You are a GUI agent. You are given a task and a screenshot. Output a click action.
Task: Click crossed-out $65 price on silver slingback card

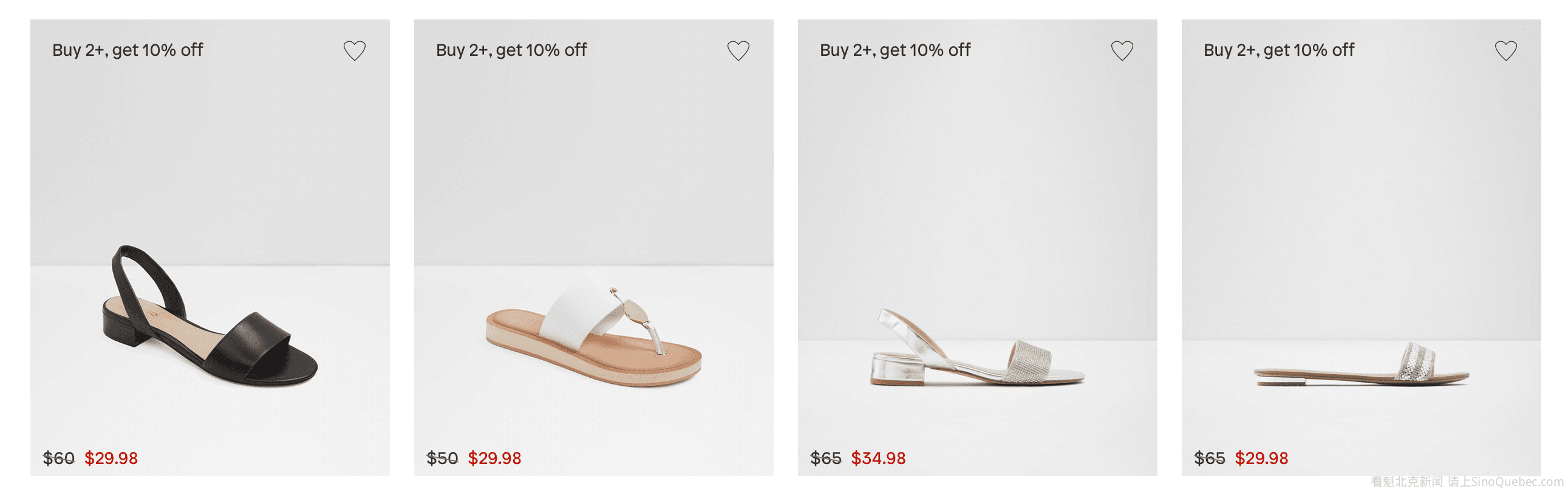tap(825, 458)
